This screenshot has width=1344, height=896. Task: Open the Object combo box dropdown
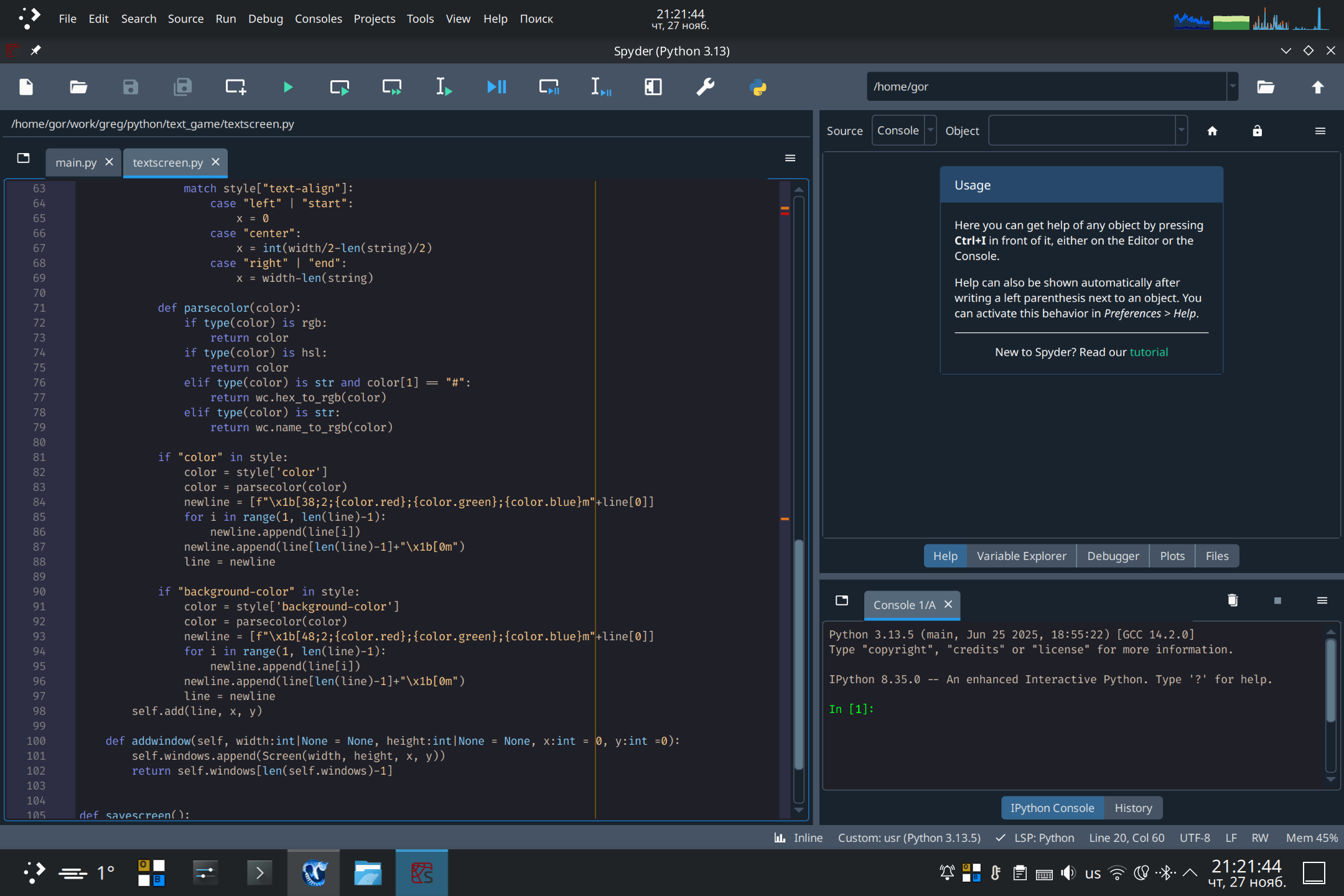tap(1181, 131)
